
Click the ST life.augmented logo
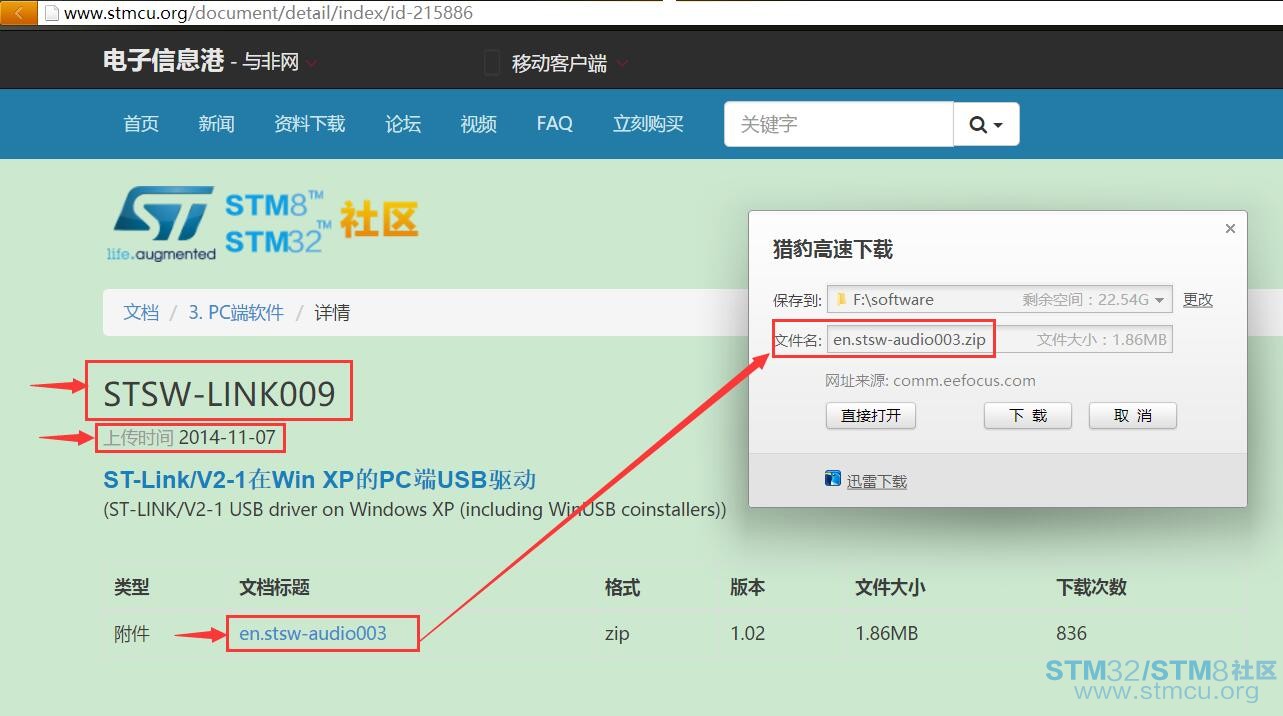(161, 222)
